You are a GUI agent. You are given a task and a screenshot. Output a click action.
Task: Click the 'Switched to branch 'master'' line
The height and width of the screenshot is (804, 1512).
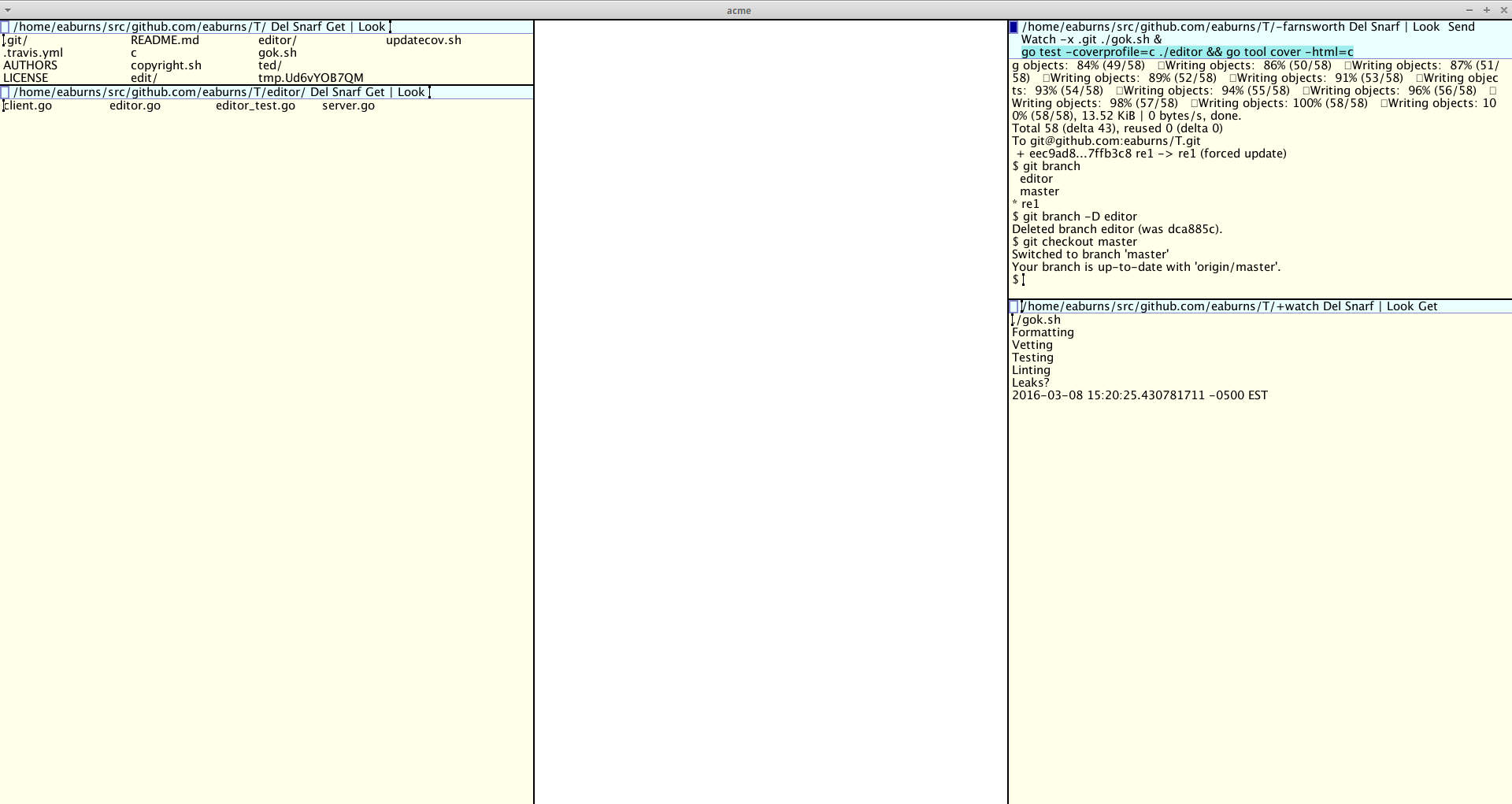(x=1090, y=254)
